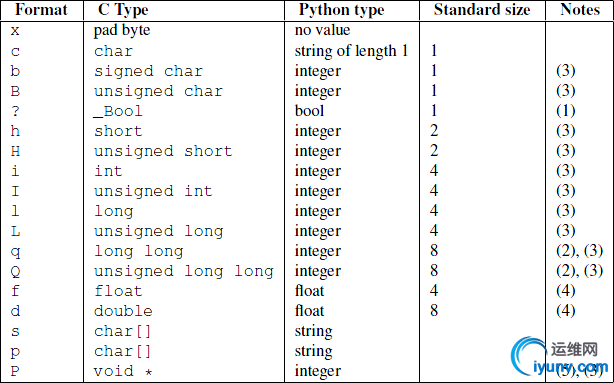This screenshot has height=383, width=614.
Task: Click the 'unsigned long long' C type entry
Action: click(x=184, y=271)
